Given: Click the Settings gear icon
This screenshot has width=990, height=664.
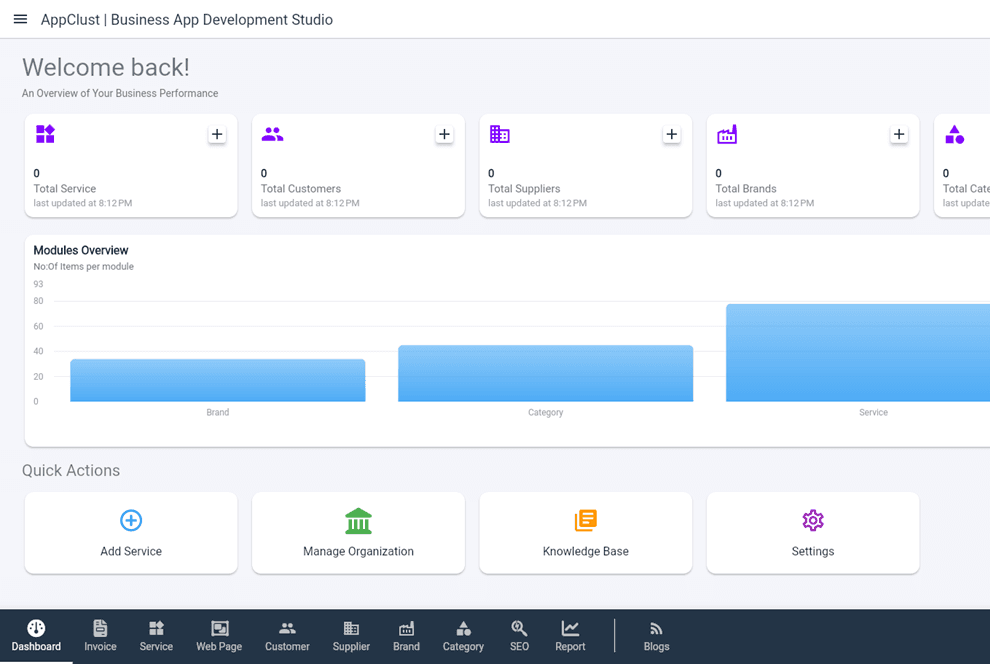Looking at the screenshot, I should pos(813,521).
